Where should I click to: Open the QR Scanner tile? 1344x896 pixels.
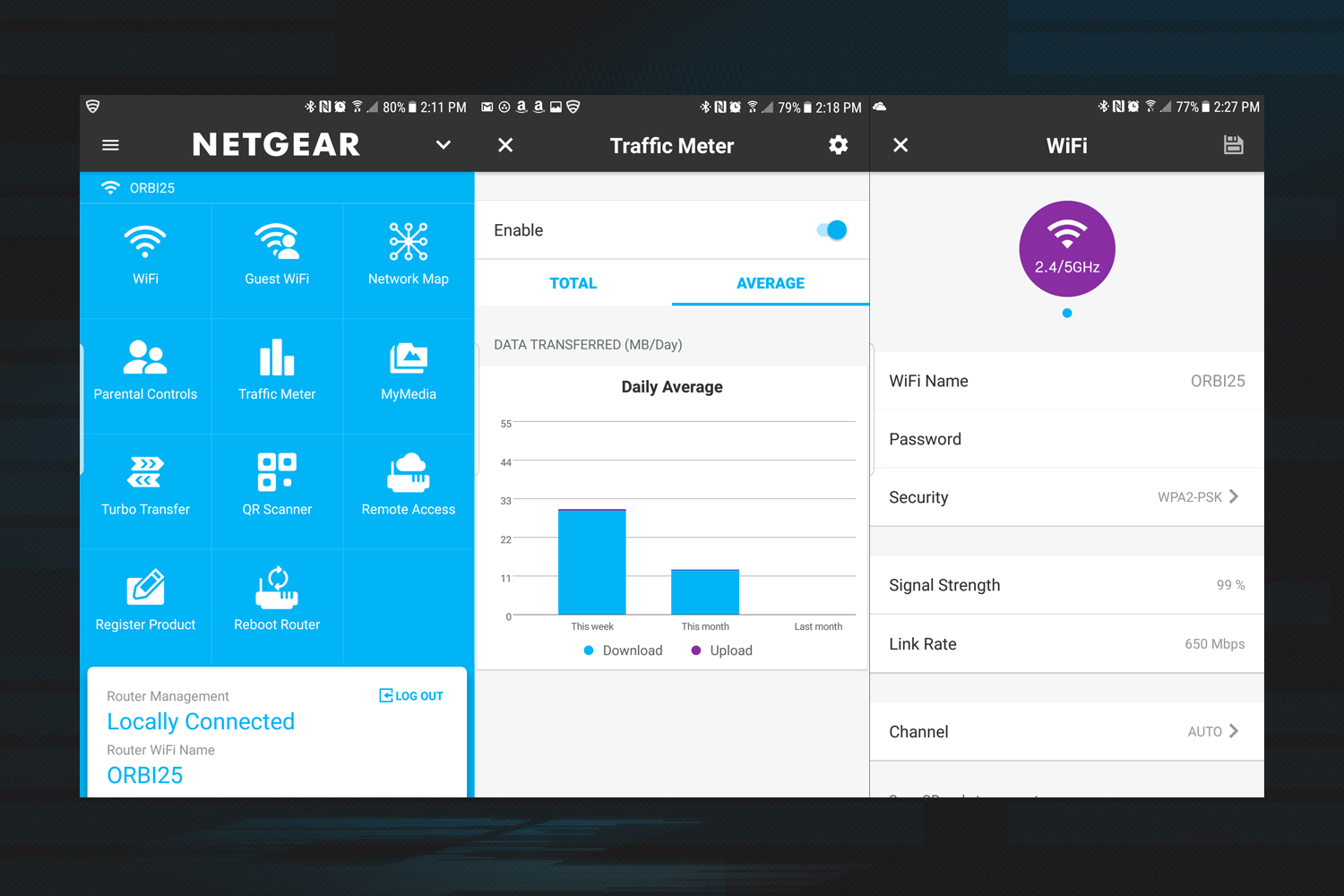[277, 492]
